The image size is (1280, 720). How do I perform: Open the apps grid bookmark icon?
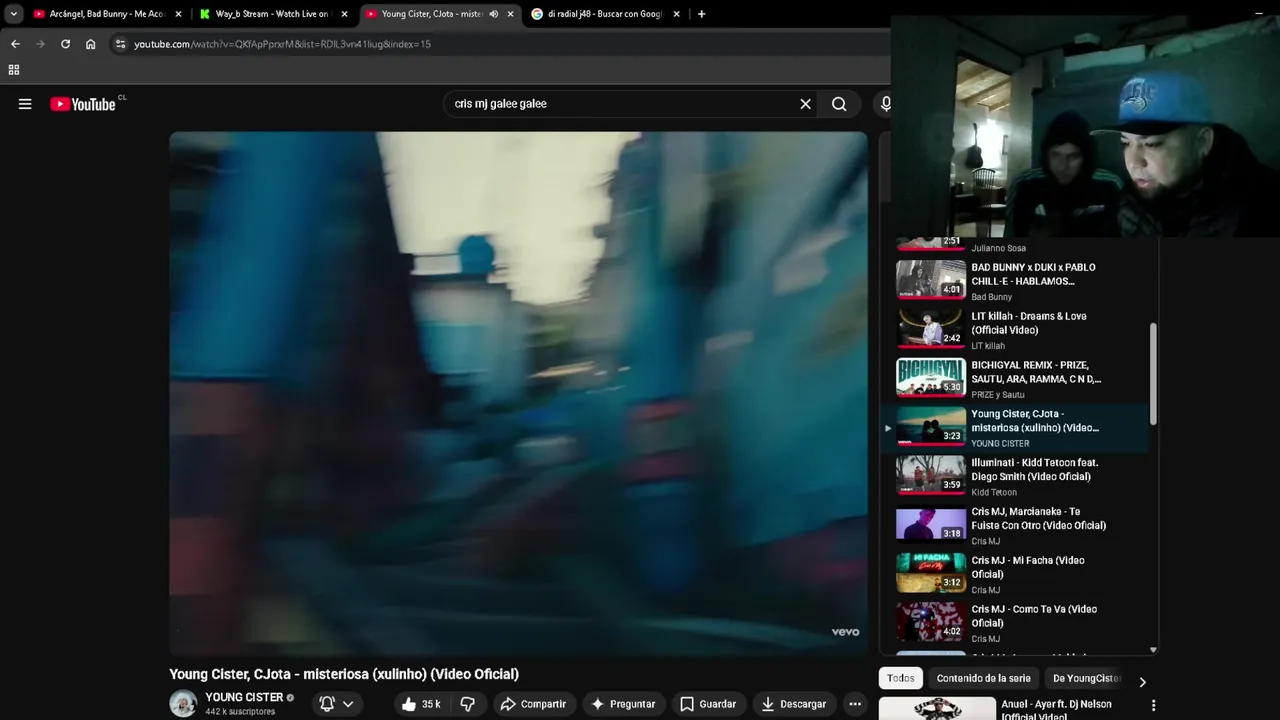pos(14,70)
